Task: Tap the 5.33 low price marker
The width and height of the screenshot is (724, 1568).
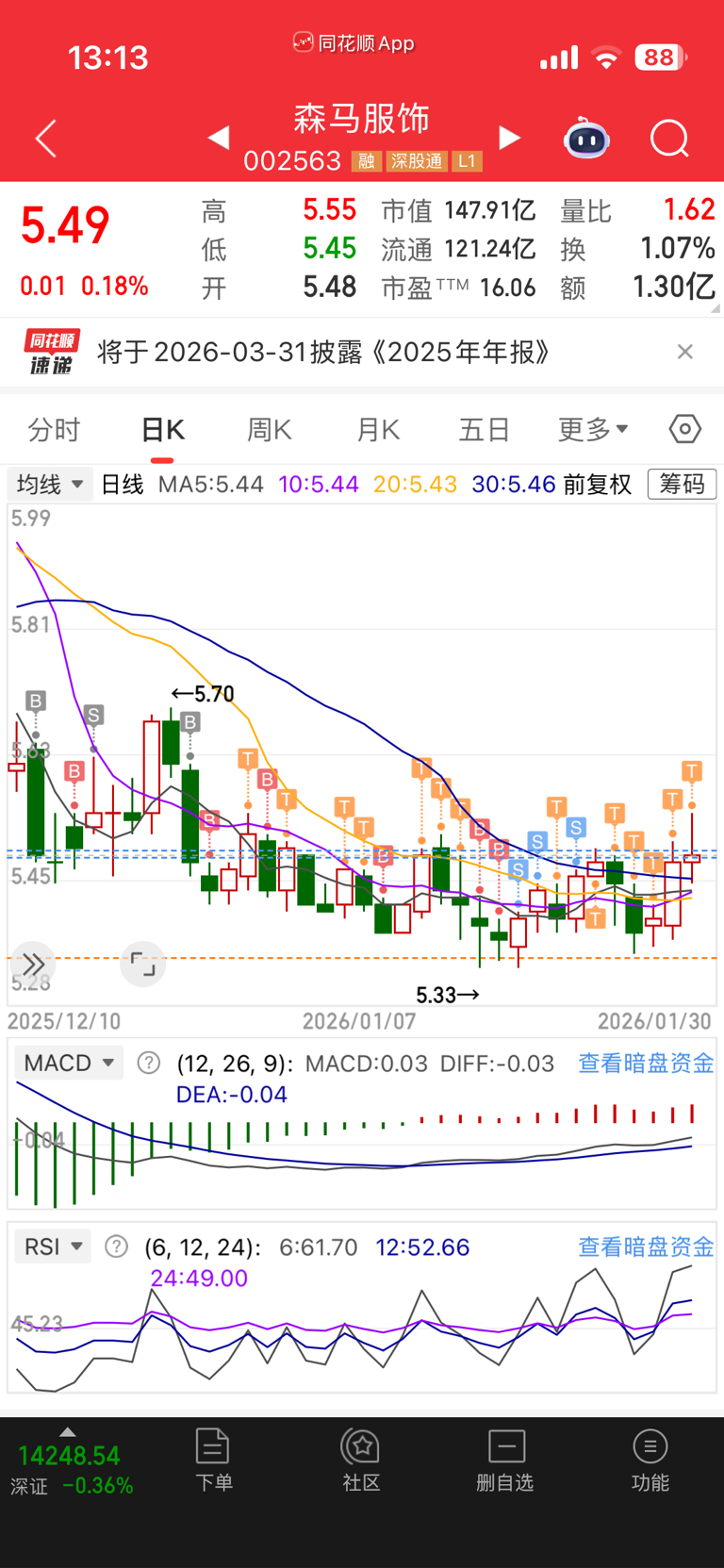Action: (448, 995)
